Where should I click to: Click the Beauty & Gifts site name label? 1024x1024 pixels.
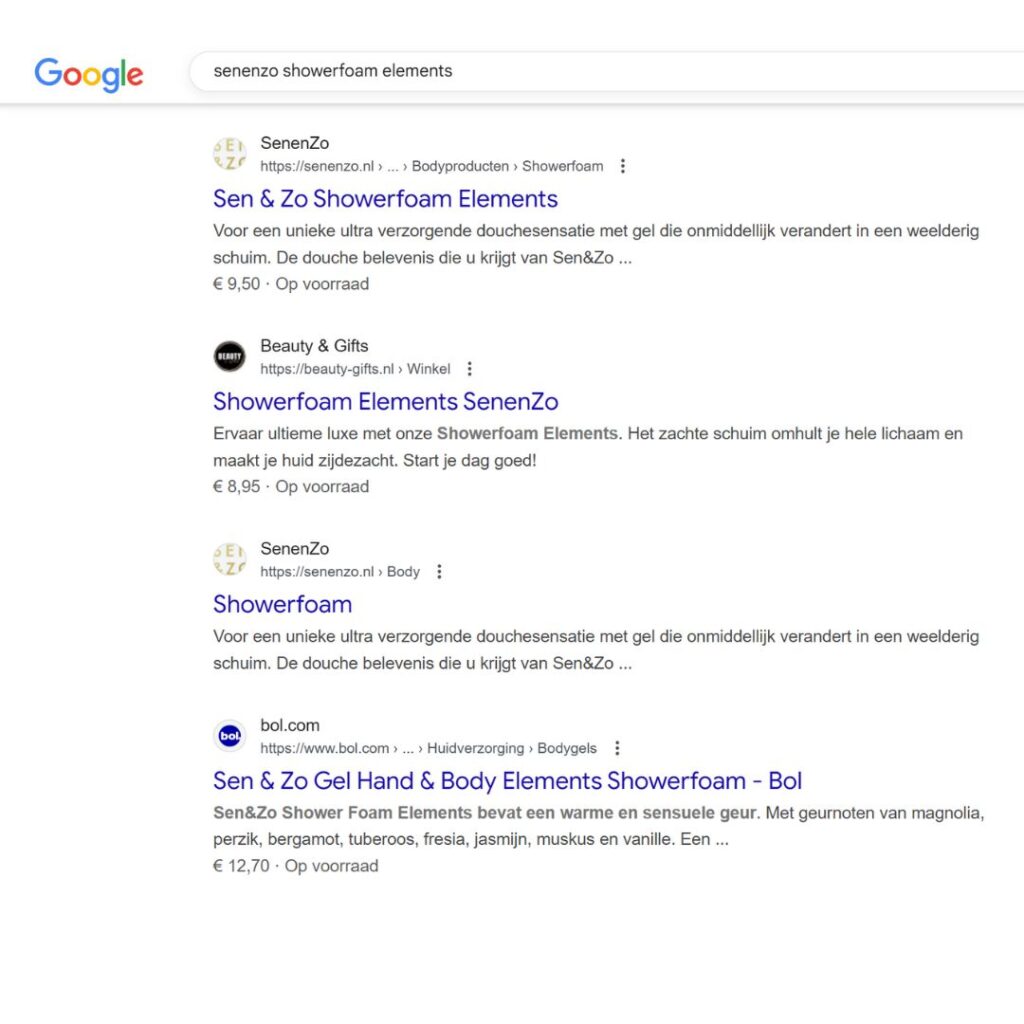point(314,345)
